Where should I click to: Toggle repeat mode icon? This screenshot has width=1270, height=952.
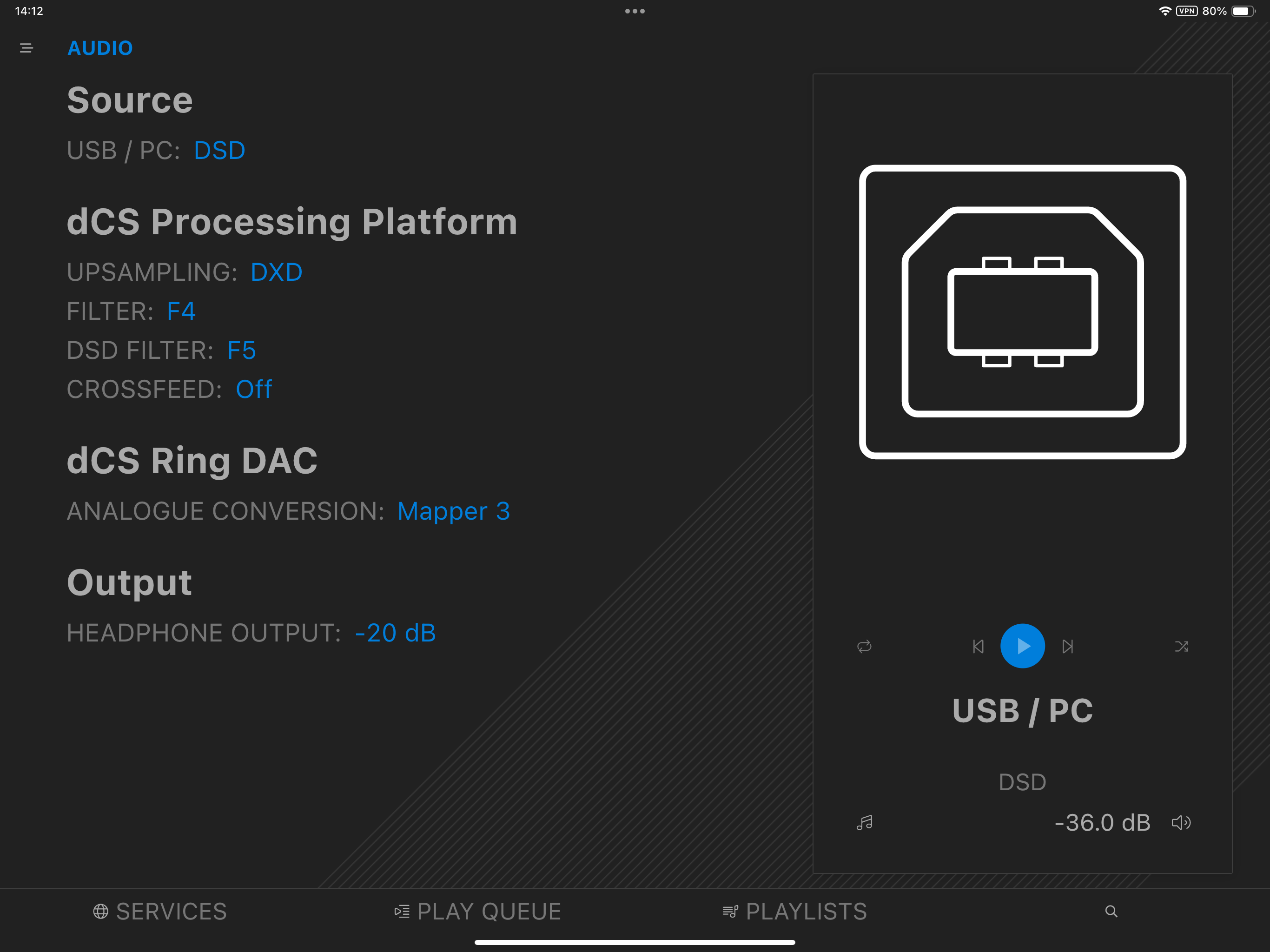point(864,647)
